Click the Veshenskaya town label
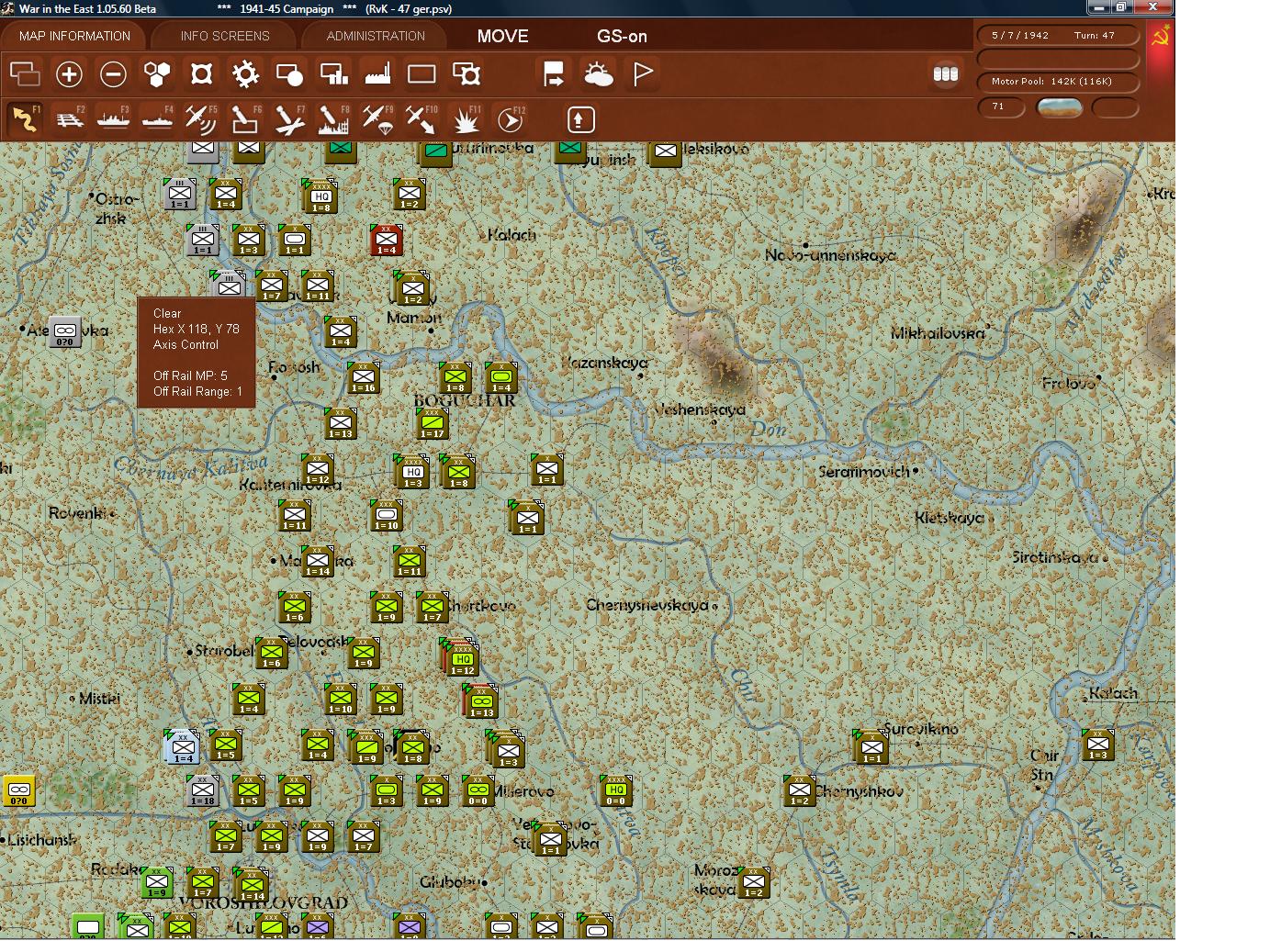Image resolution: width=1270 pixels, height=952 pixels. (x=699, y=409)
